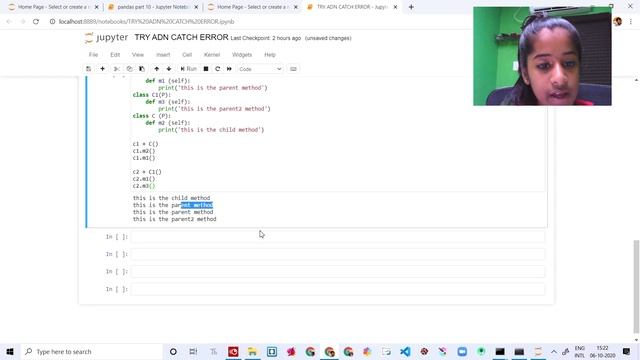Move the selected cell down
640x360 pixels.
[x=169, y=69]
